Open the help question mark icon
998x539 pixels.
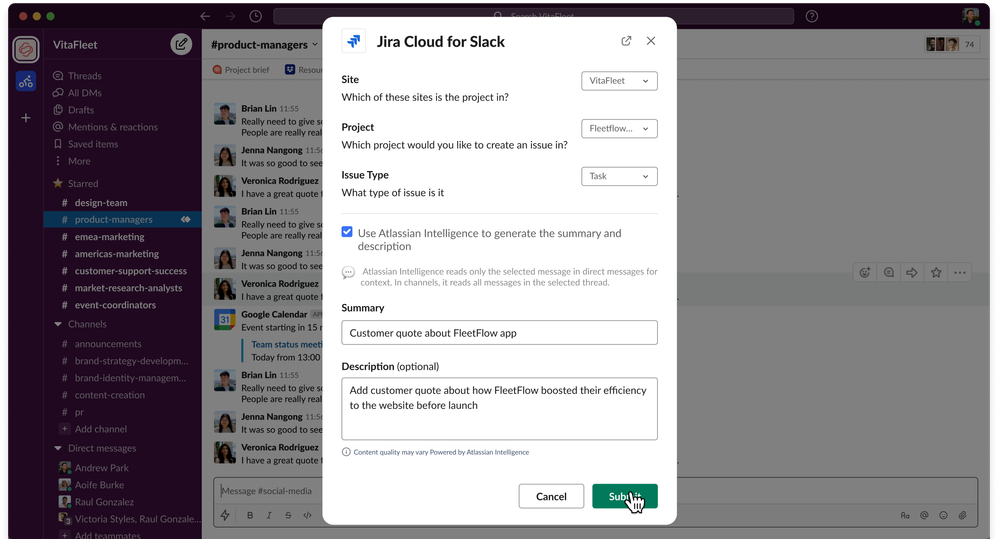[812, 16]
